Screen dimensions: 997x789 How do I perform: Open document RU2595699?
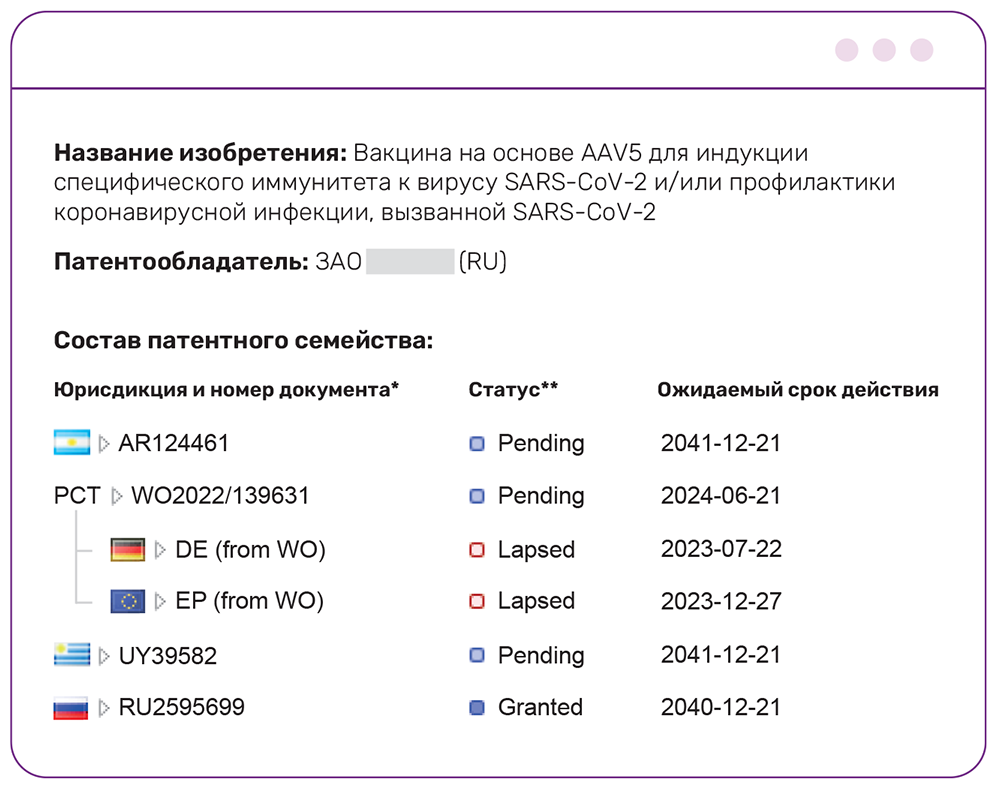181,708
